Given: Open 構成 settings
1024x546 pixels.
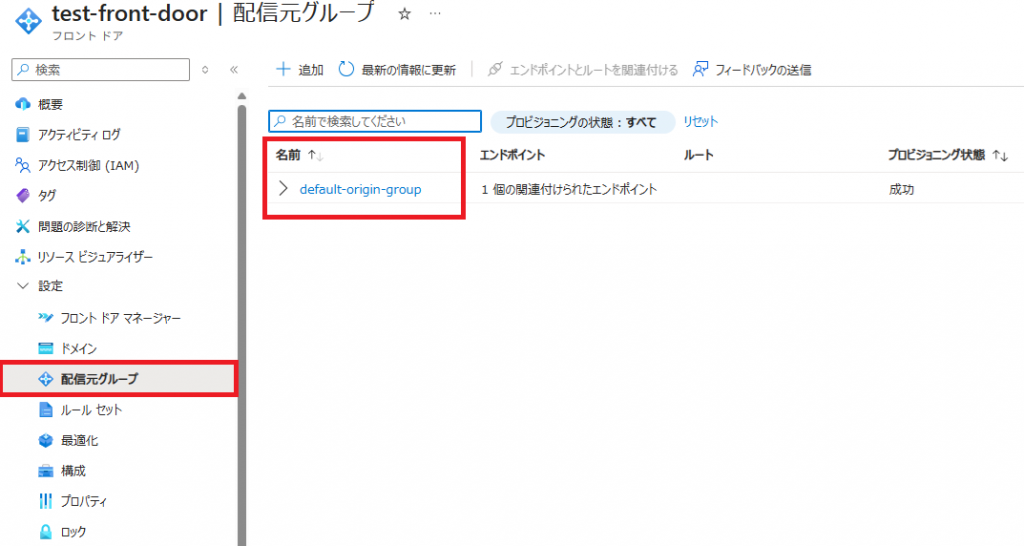Looking at the screenshot, I should 73,471.
